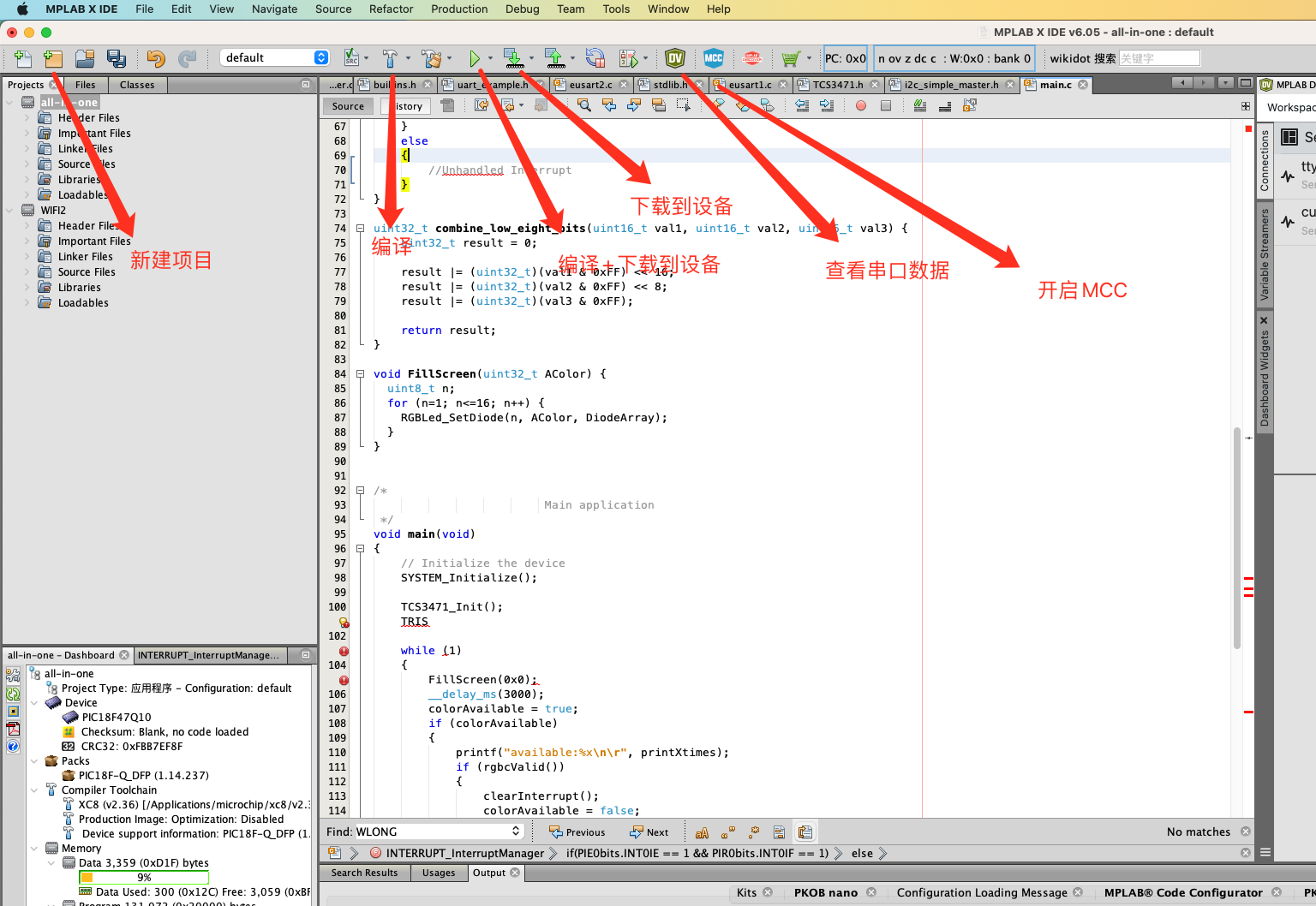Click the History view button
Viewport: 1316px width, 906px height.
[405, 106]
